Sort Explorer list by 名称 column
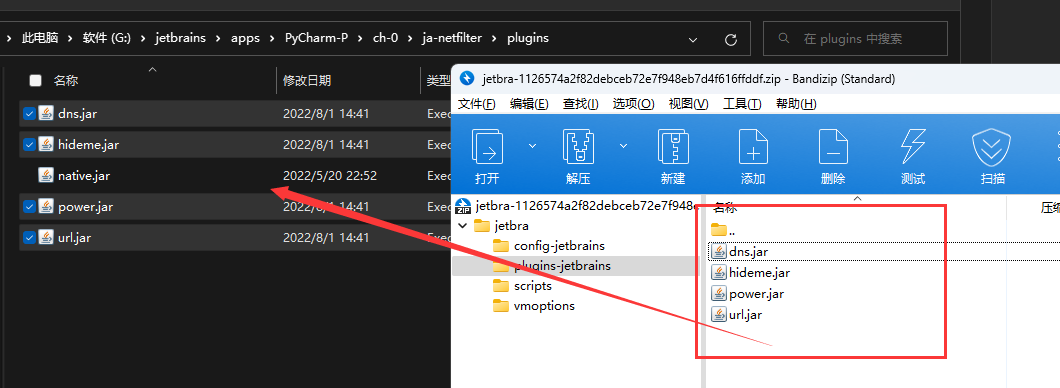The image size is (1060, 388). (x=66, y=81)
